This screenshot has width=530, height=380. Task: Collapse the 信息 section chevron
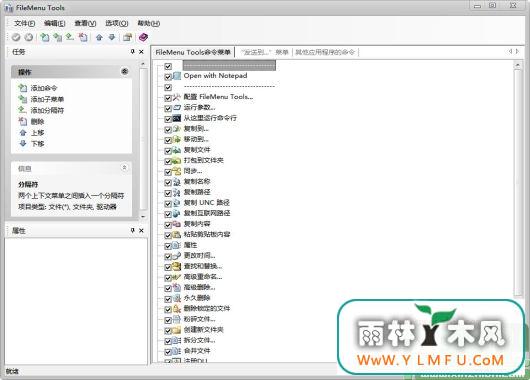124,167
